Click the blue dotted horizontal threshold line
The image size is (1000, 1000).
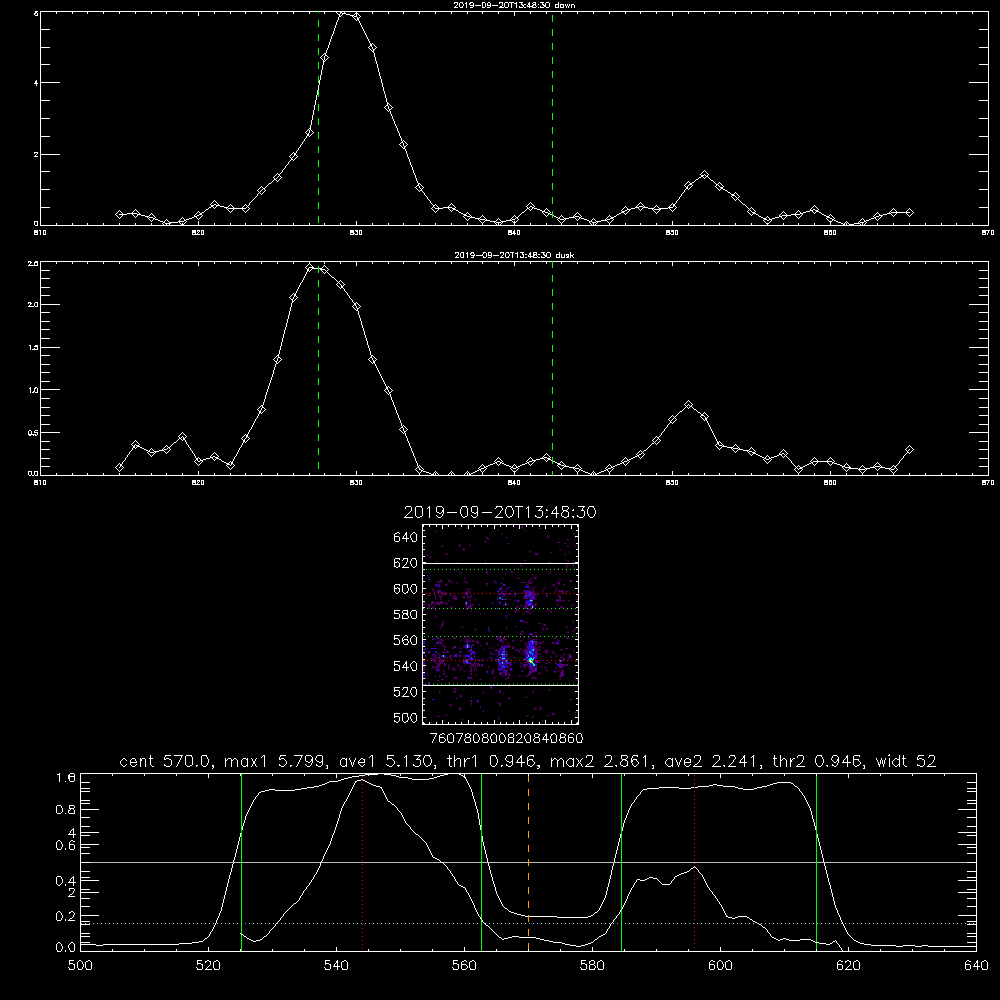528,923
